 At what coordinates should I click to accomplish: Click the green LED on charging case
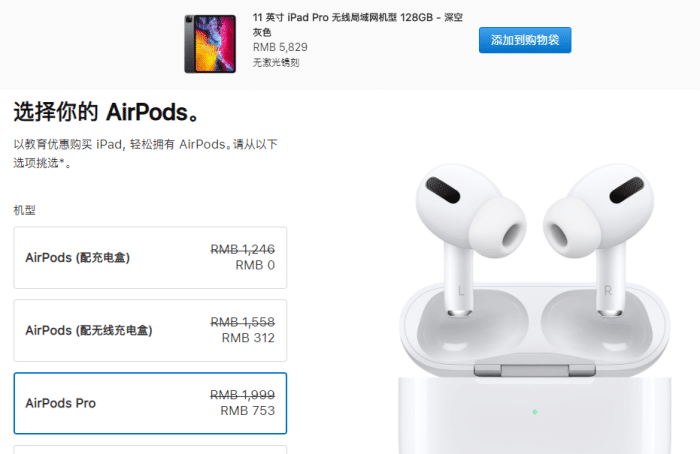coord(534,412)
